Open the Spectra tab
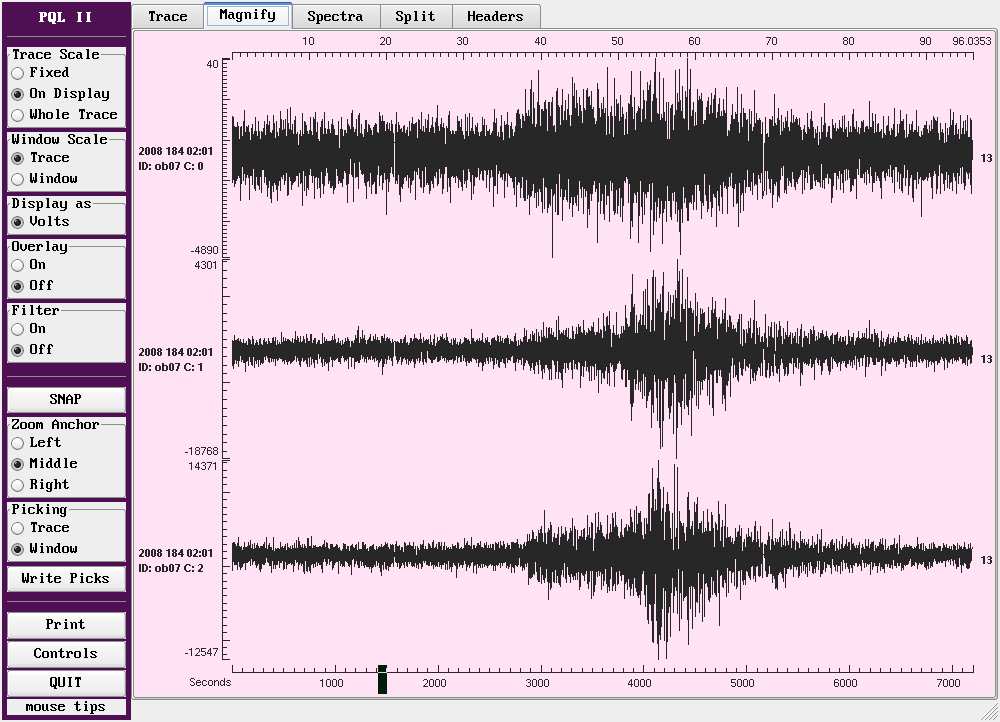The image size is (1000, 722). tap(335, 16)
